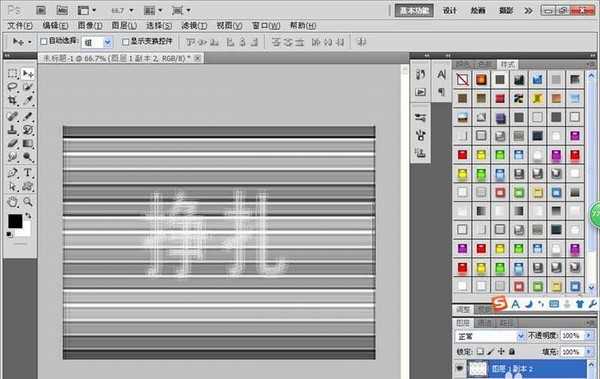
Task: Select the Eyedropper tool
Action: point(28,101)
